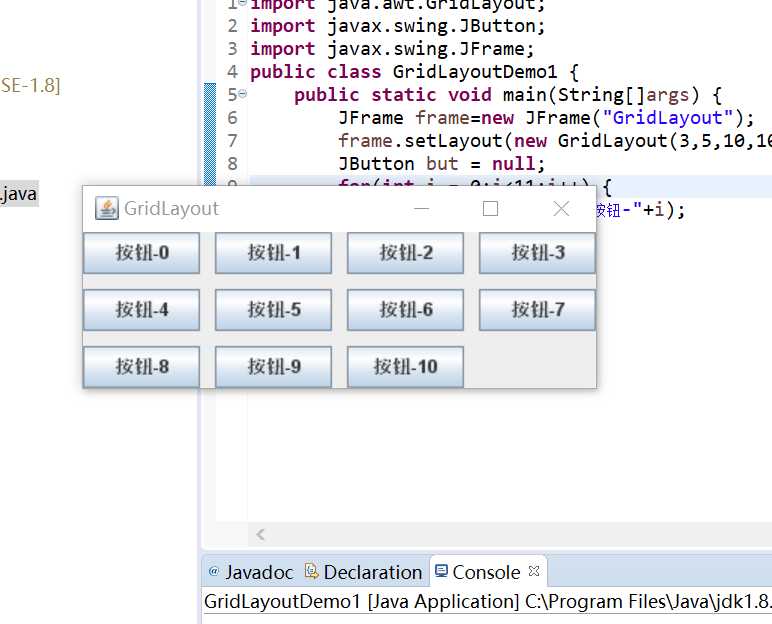The height and width of the screenshot is (624, 772).
Task: Maximize the GridLayout window
Action: tap(490, 208)
